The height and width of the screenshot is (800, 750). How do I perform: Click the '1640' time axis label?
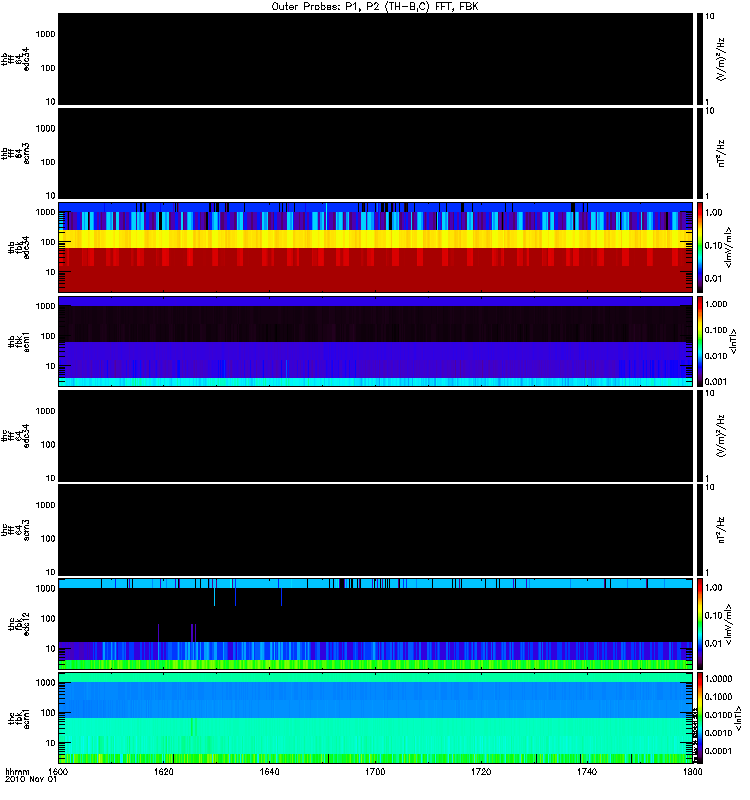pyautogui.click(x=269, y=771)
